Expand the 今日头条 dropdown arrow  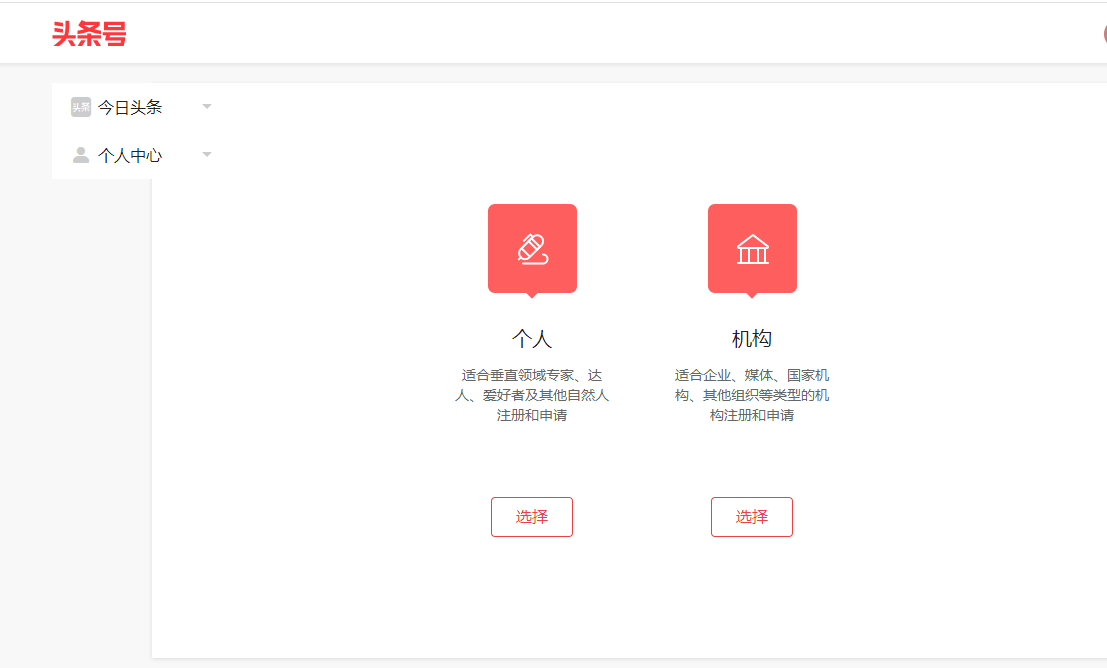[x=207, y=107]
